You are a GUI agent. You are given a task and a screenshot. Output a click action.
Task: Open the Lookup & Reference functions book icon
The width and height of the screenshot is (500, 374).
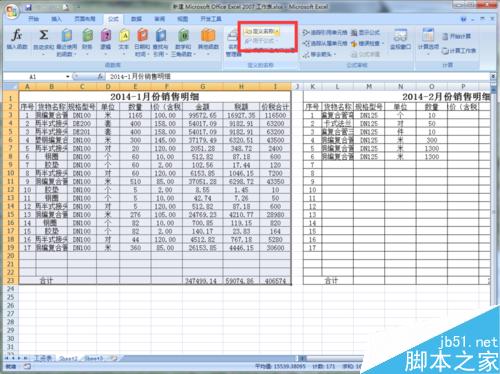click(161, 35)
